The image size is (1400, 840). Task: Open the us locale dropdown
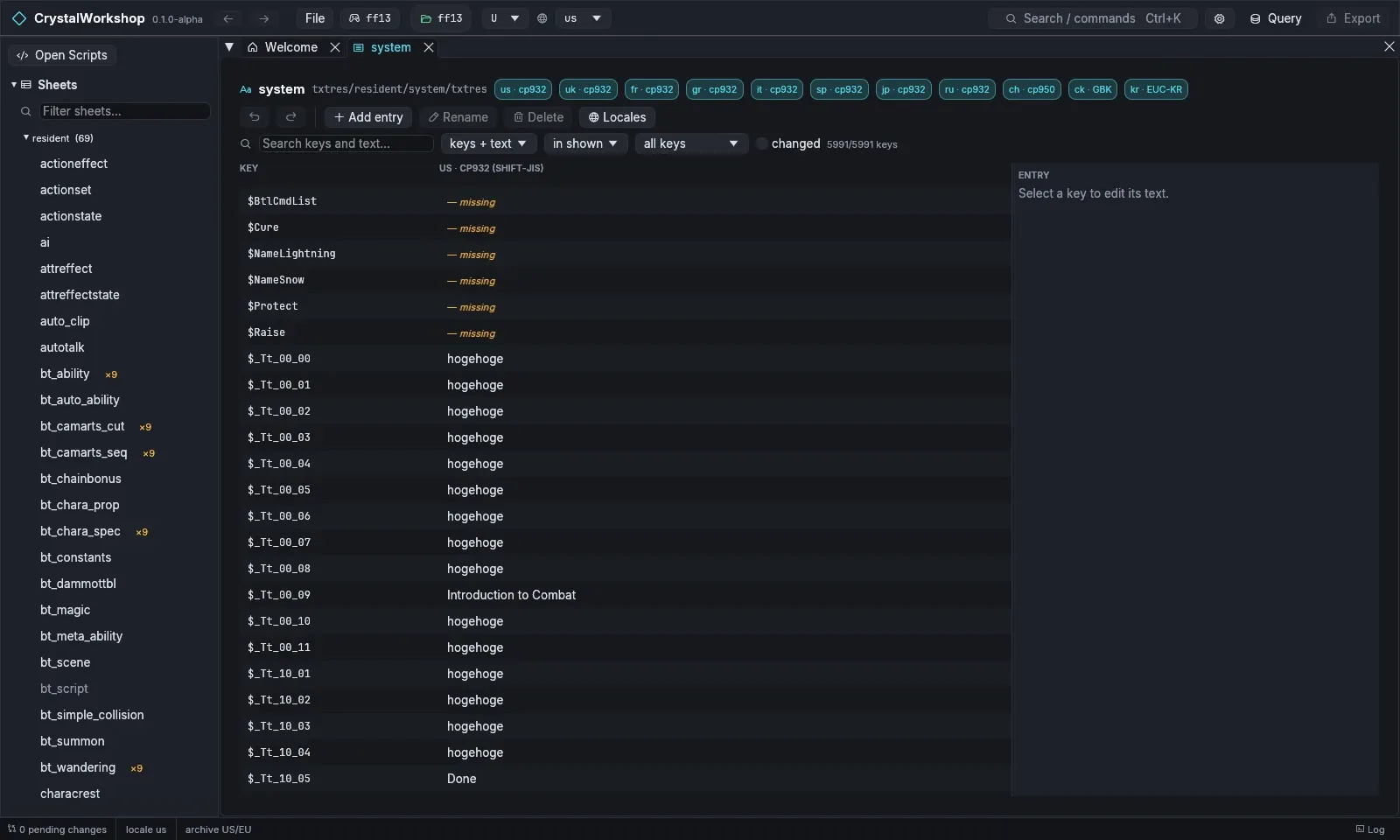tap(583, 18)
